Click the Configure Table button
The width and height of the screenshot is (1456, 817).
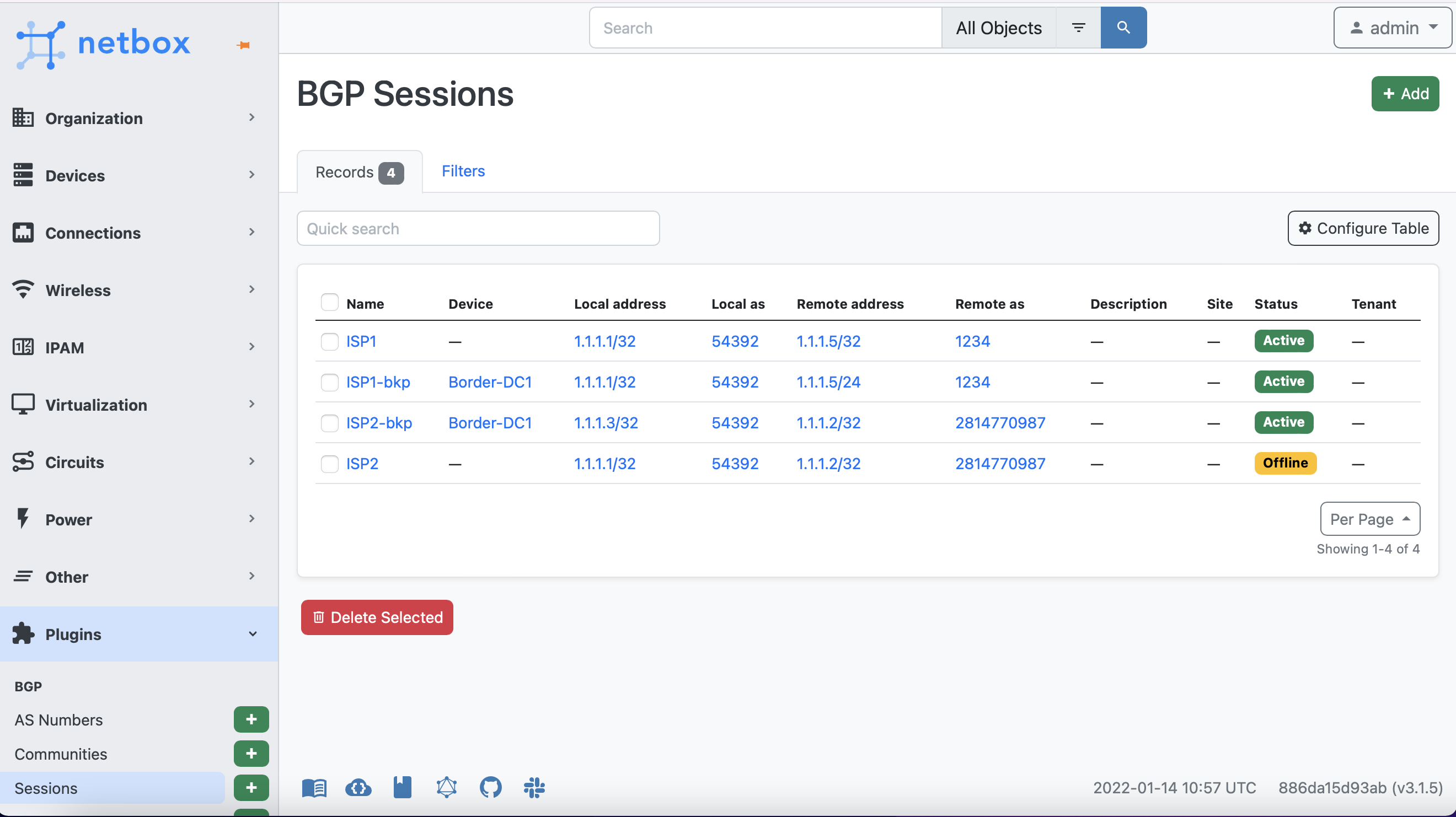click(x=1363, y=228)
